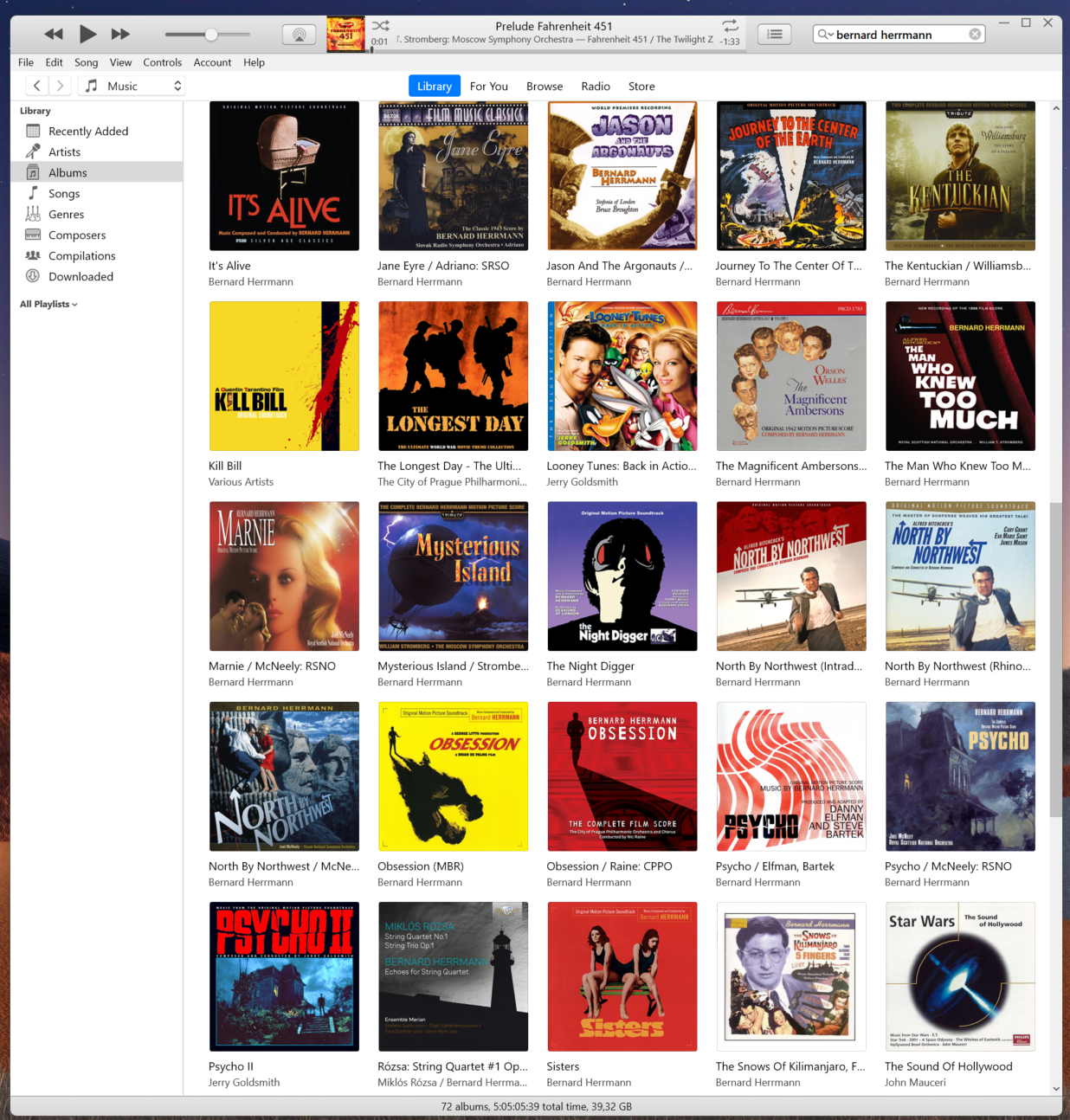Screen dimensions: 1070x1120
Task: Open the Kill Bill album cover
Action: point(284,376)
